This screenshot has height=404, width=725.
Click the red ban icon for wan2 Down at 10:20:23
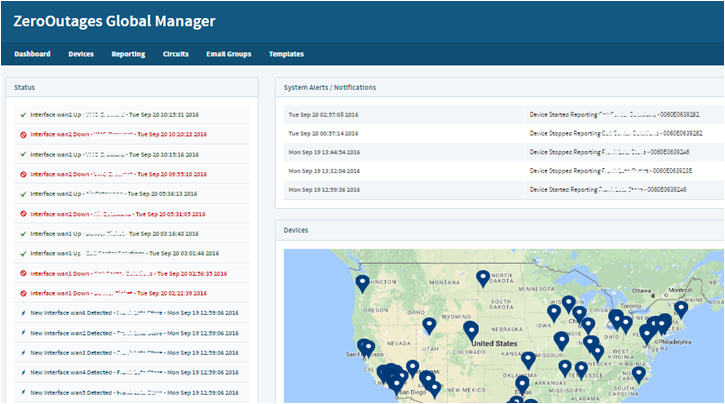point(23,135)
